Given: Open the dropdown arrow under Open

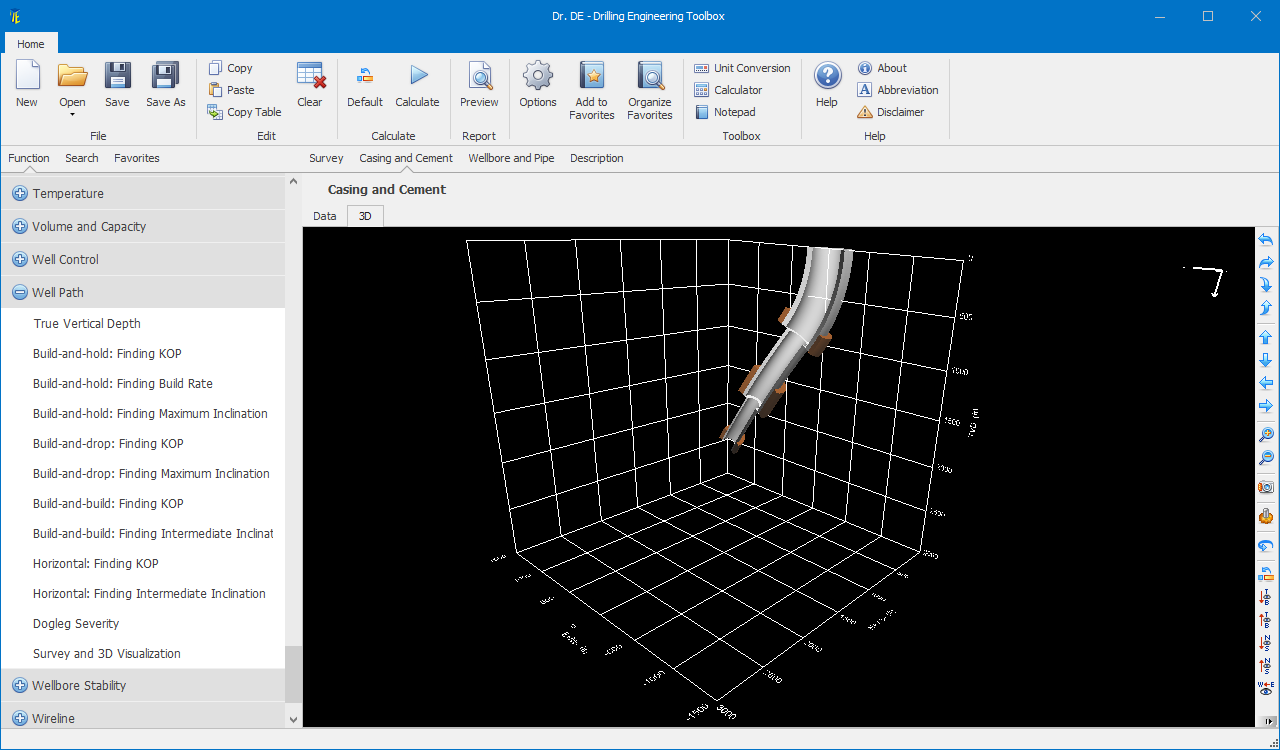Looking at the screenshot, I should click(x=72, y=115).
